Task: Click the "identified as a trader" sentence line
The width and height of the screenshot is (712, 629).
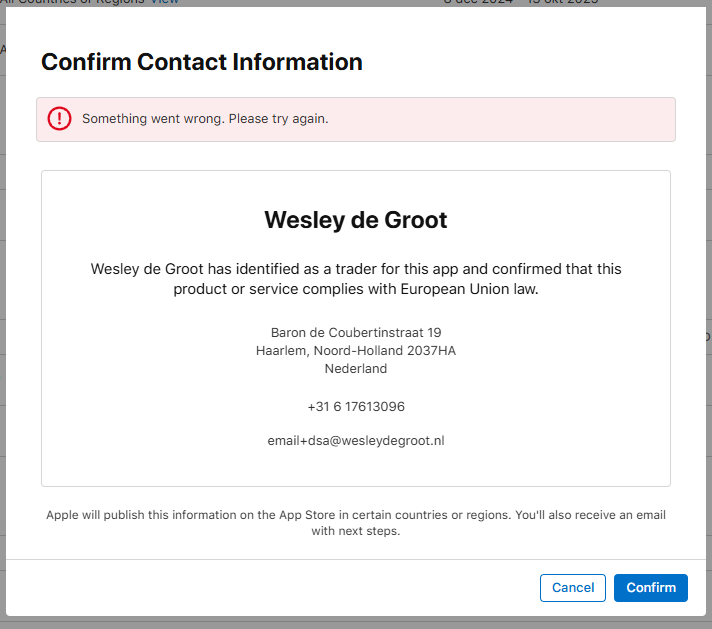Action: click(356, 269)
